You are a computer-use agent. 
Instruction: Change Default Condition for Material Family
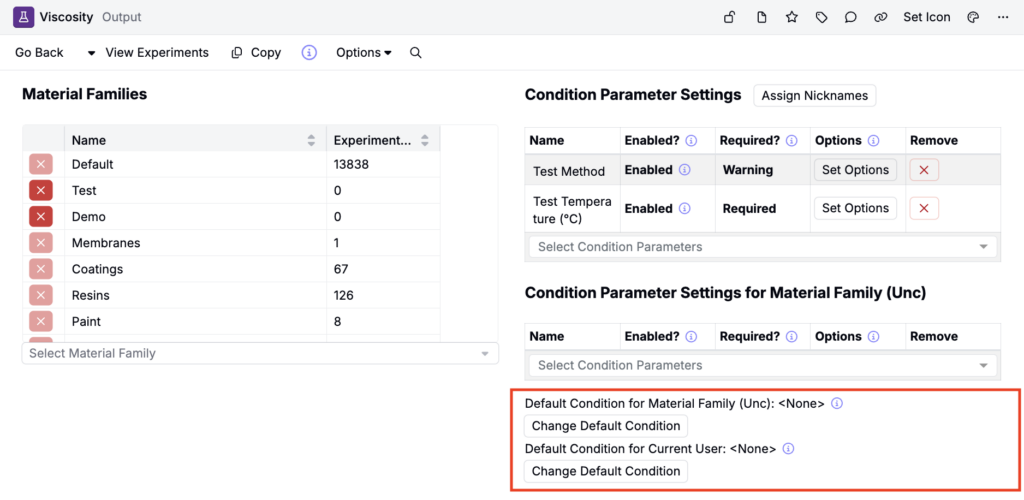(x=605, y=426)
